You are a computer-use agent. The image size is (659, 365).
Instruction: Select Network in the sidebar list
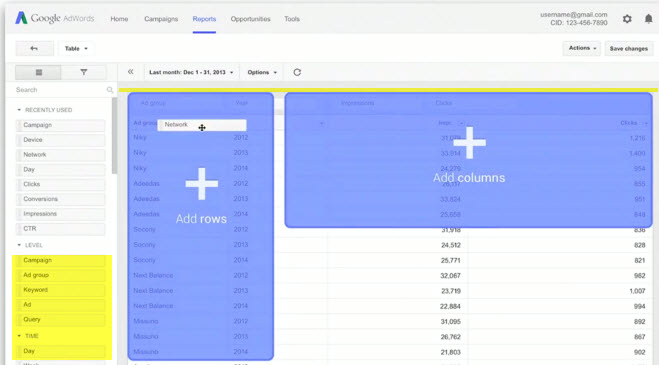tap(61, 155)
